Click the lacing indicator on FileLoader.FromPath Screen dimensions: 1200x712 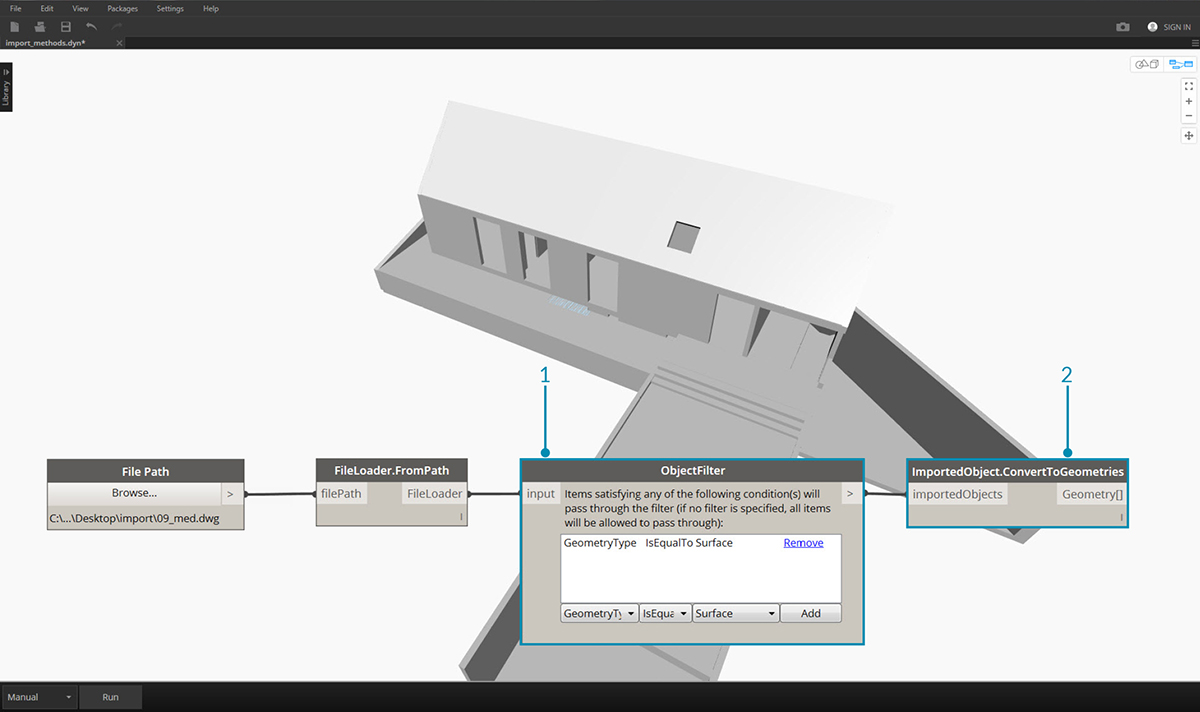point(461,517)
